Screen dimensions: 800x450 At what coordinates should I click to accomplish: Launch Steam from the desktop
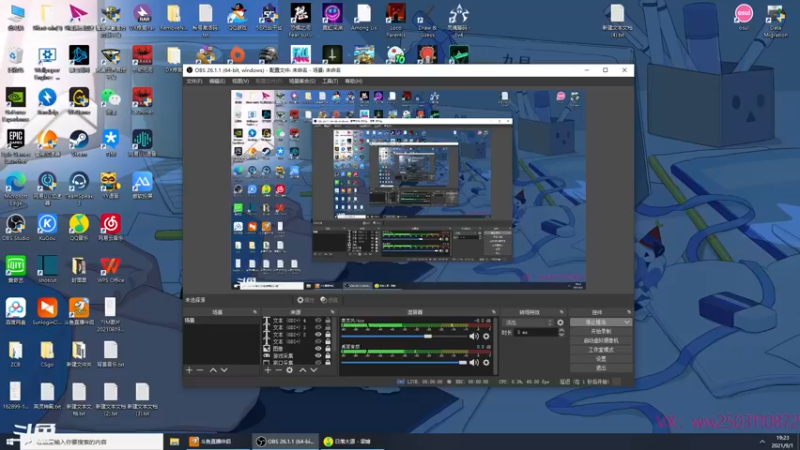coord(79,143)
